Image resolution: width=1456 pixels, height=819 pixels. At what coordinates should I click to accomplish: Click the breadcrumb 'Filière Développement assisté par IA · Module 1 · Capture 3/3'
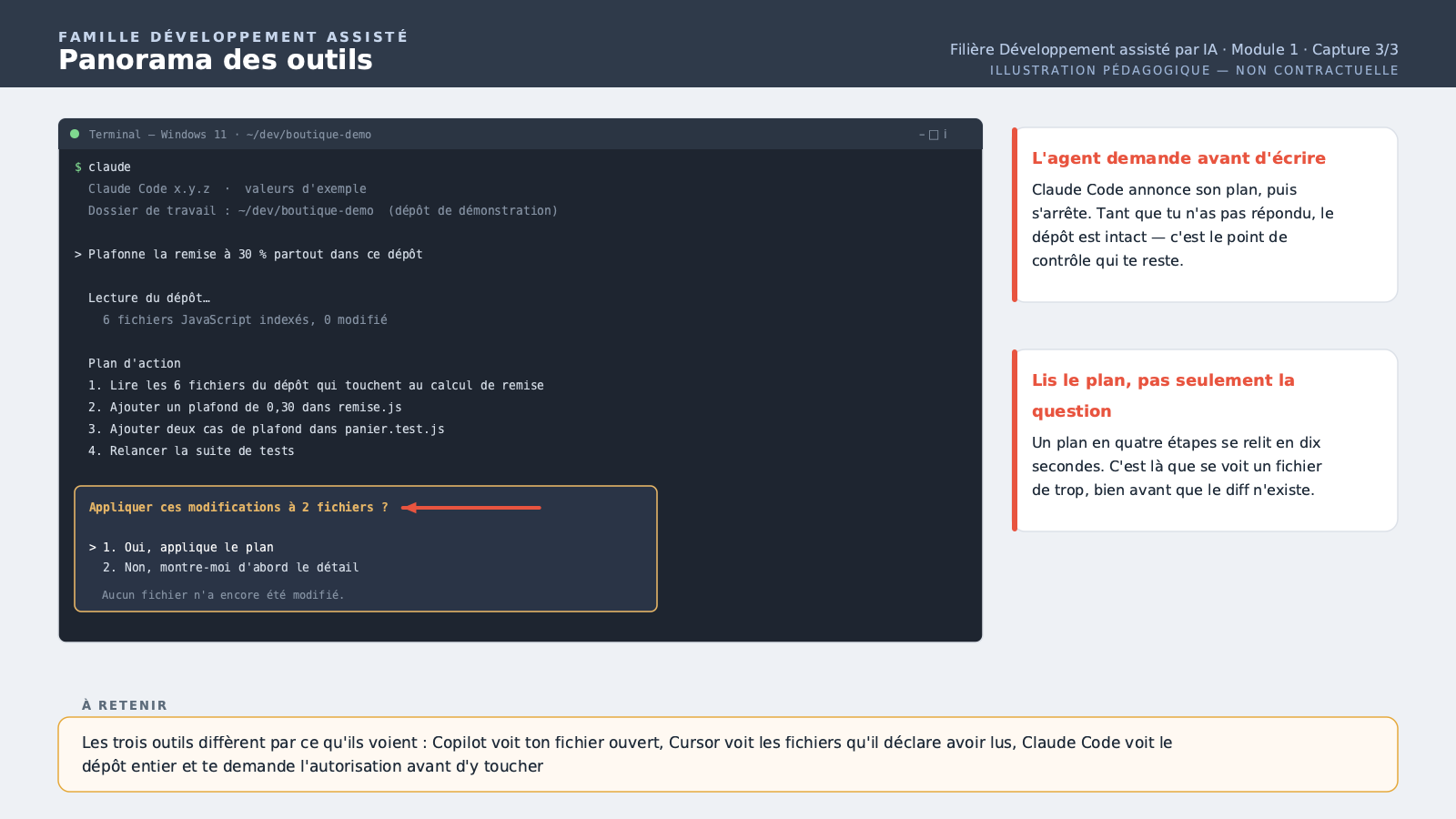[1174, 49]
